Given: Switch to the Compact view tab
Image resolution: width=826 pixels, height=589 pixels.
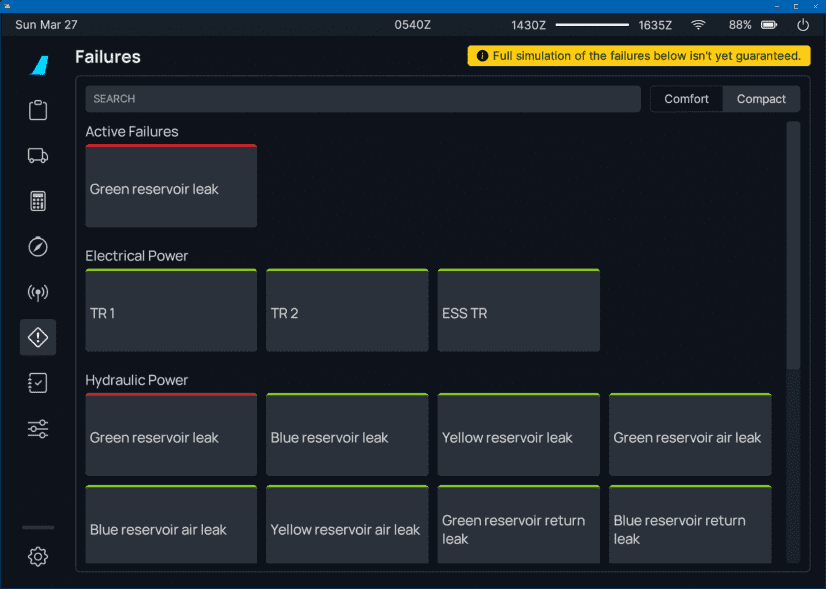Looking at the screenshot, I should pyautogui.click(x=761, y=99).
